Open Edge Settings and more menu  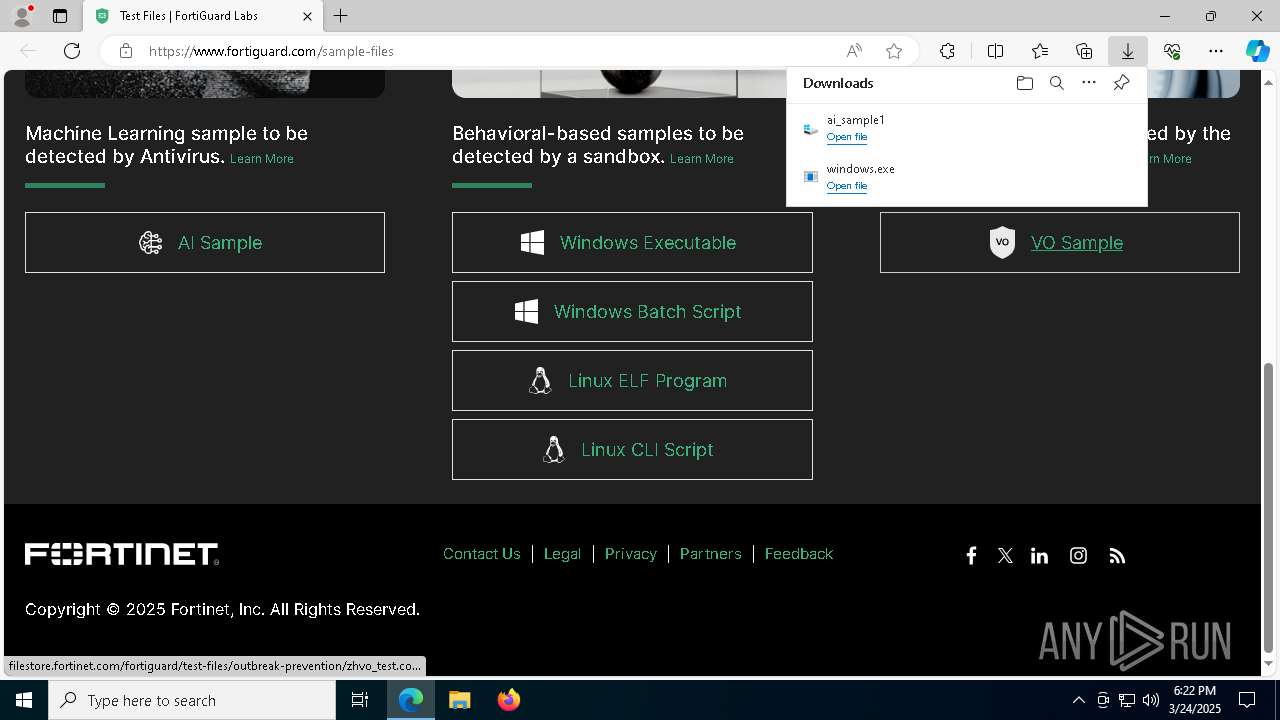[x=1216, y=51]
